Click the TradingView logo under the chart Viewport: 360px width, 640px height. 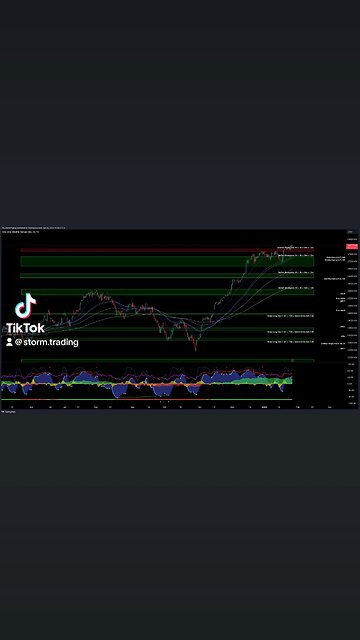(x=8, y=412)
